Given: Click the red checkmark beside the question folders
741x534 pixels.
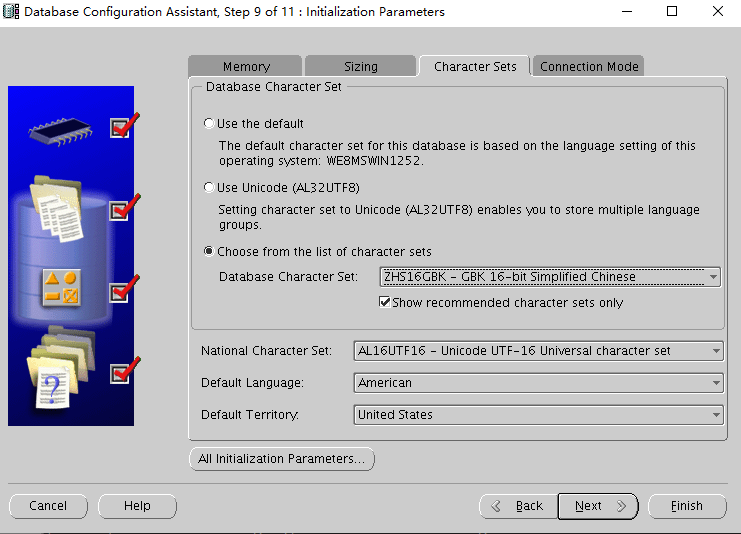Looking at the screenshot, I should [124, 370].
